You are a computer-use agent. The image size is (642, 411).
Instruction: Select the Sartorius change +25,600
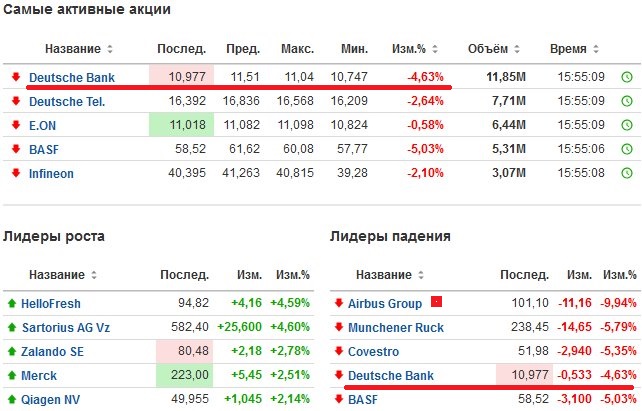click(x=240, y=327)
